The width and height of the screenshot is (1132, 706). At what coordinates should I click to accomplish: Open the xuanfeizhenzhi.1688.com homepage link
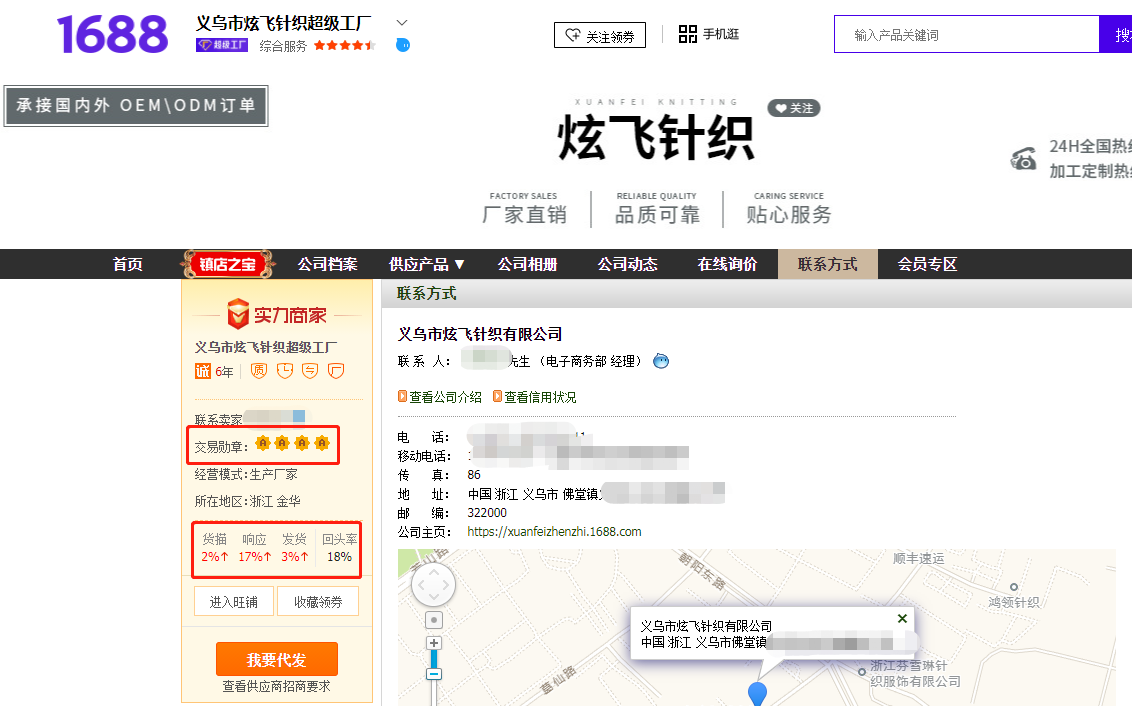pos(554,531)
